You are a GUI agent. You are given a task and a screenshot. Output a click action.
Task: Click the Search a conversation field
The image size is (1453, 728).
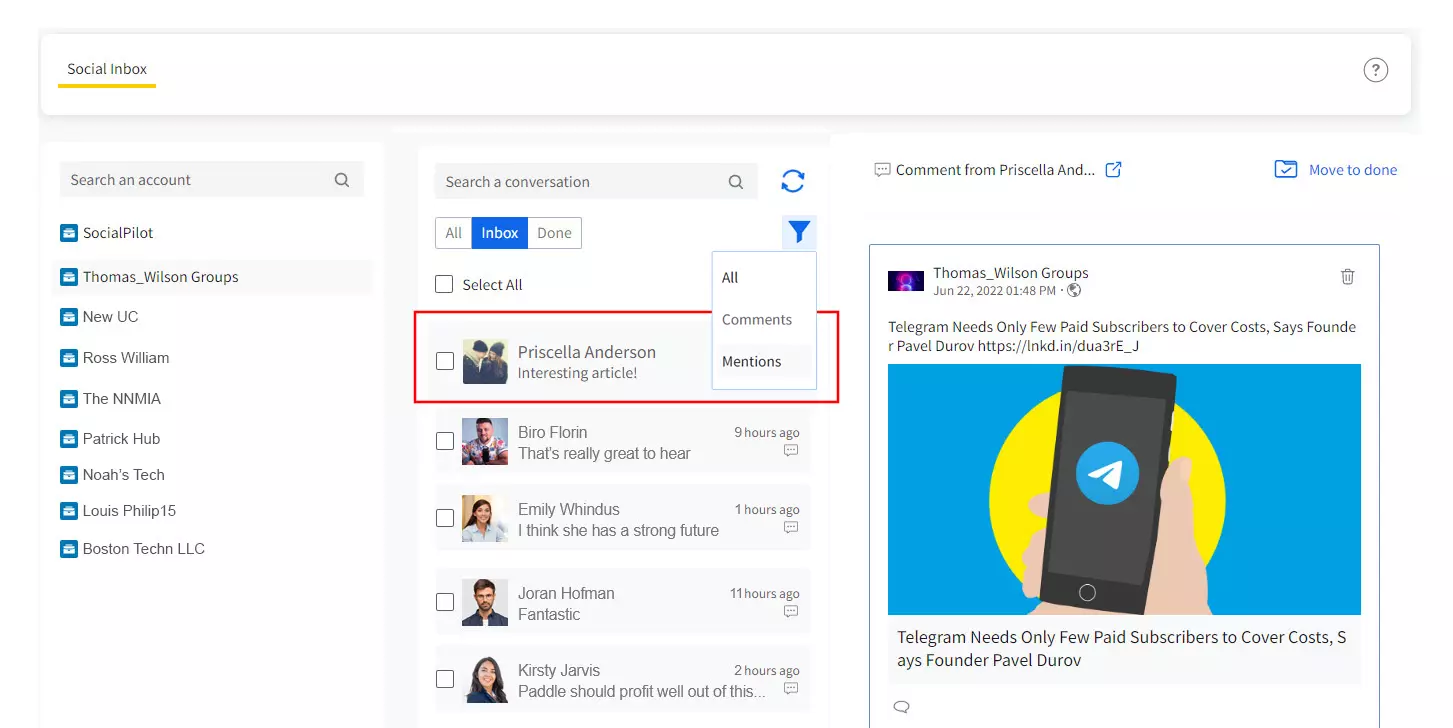pyautogui.click(x=580, y=181)
